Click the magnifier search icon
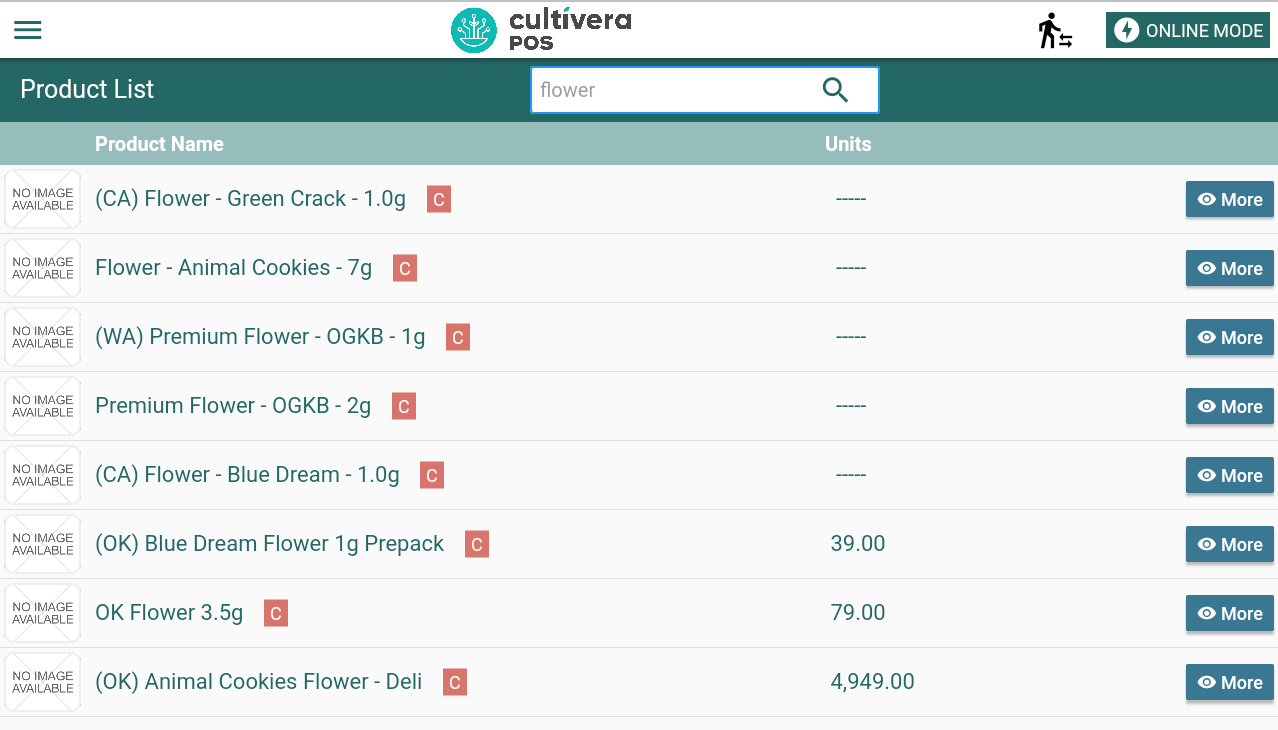Image resolution: width=1278 pixels, height=730 pixels. (835, 90)
